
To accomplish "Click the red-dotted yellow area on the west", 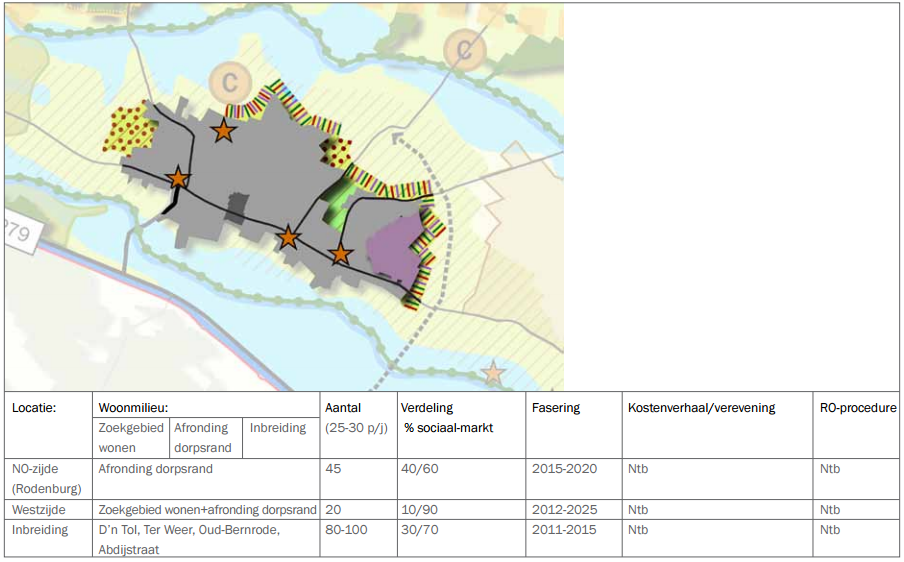I will [x=130, y=131].
